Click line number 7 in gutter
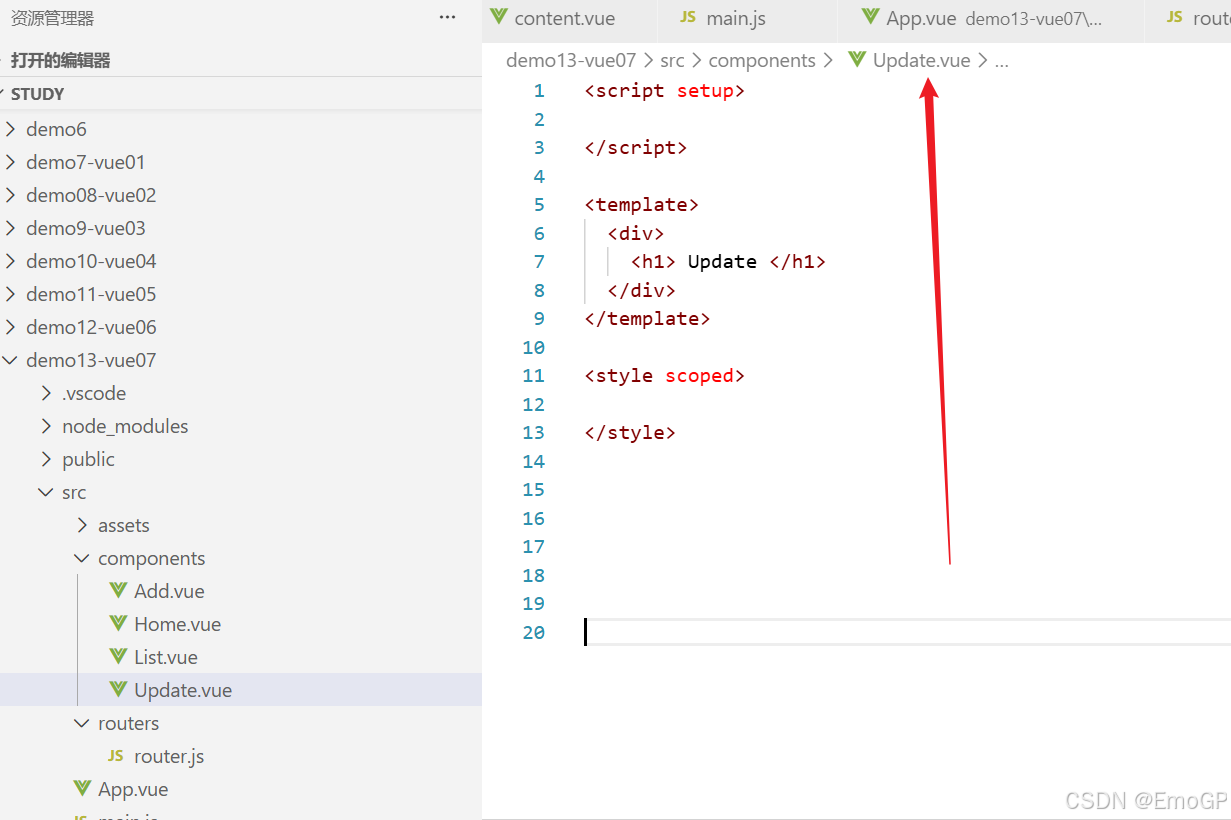The image size is (1231, 820). click(x=539, y=262)
